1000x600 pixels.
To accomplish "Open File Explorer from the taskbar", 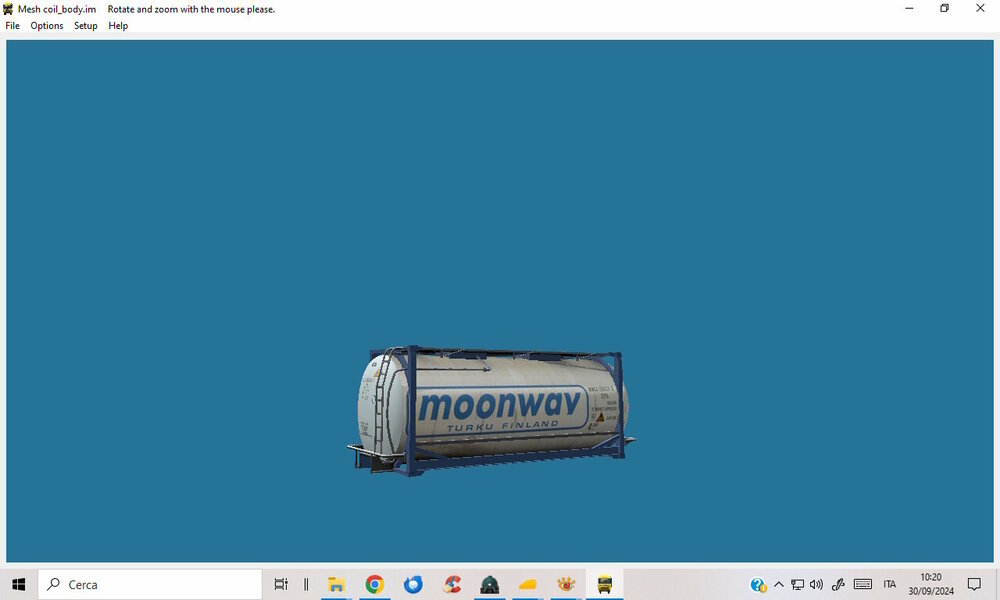I will tap(336, 584).
